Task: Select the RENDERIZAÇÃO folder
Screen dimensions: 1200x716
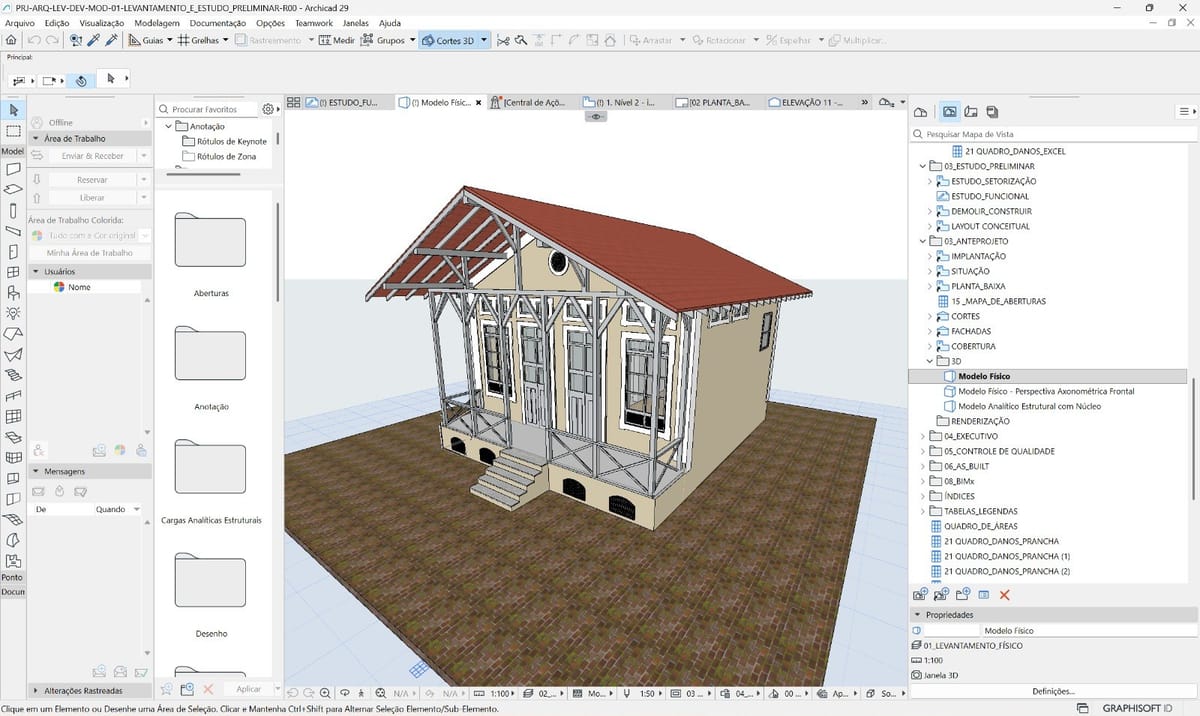Action: click(x=973, y=421)
